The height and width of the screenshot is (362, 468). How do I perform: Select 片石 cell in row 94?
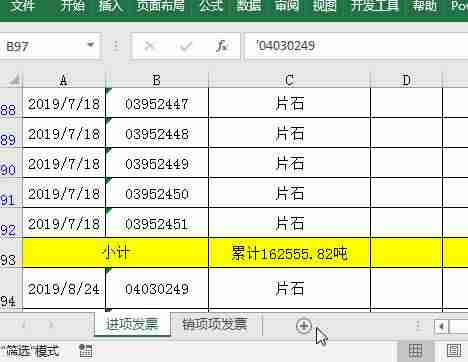[x=289, y=288]
